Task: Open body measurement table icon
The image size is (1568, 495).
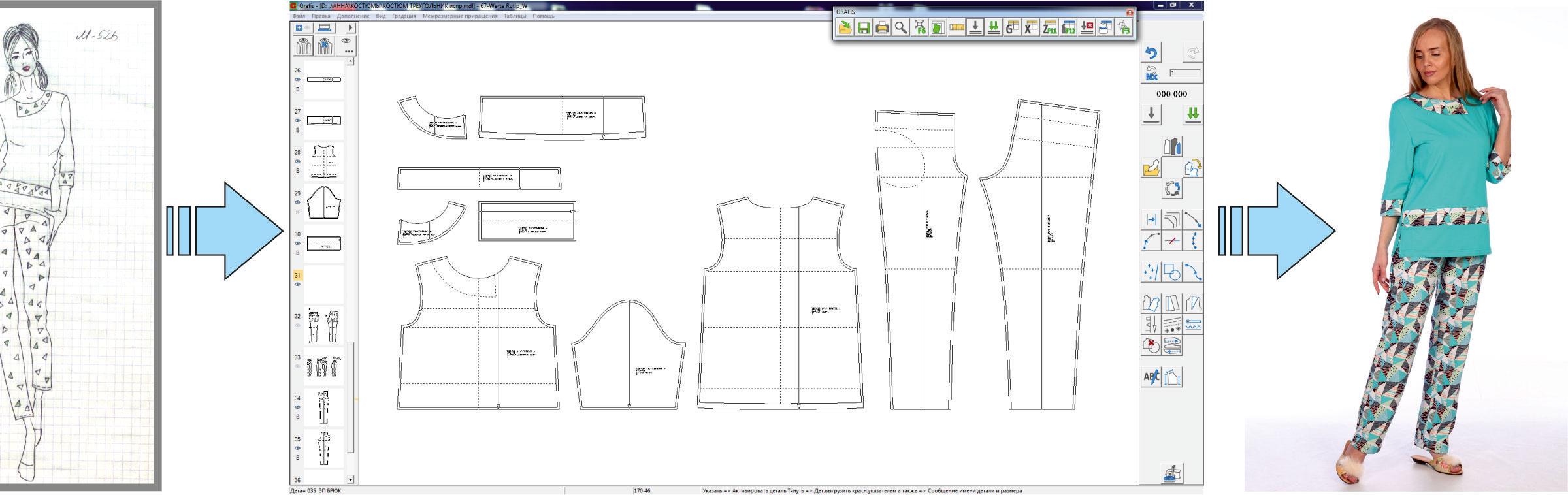Action: point(1105,27)
